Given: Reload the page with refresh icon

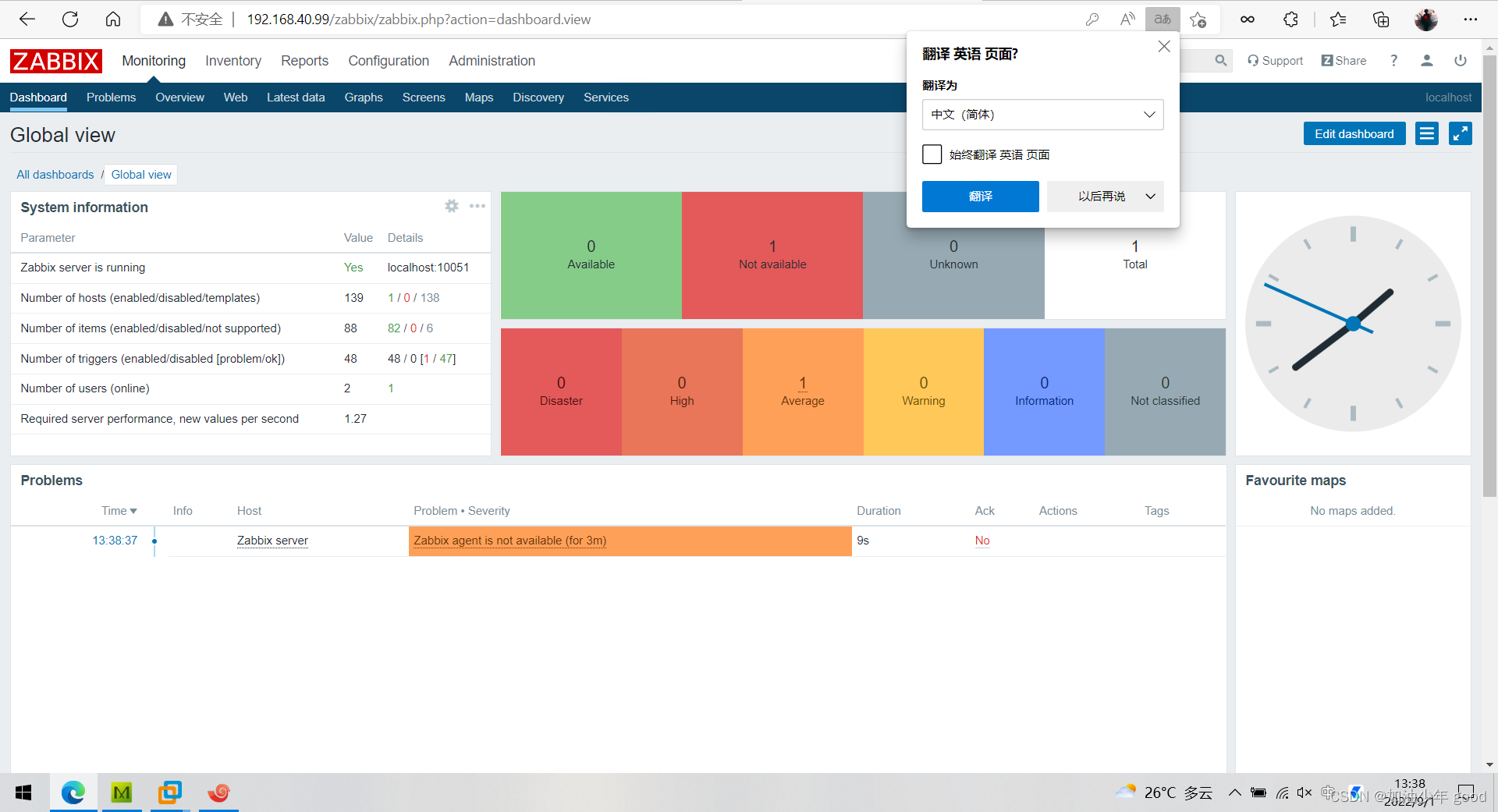Looking at the screenshot, I should [x=70, y=20].
